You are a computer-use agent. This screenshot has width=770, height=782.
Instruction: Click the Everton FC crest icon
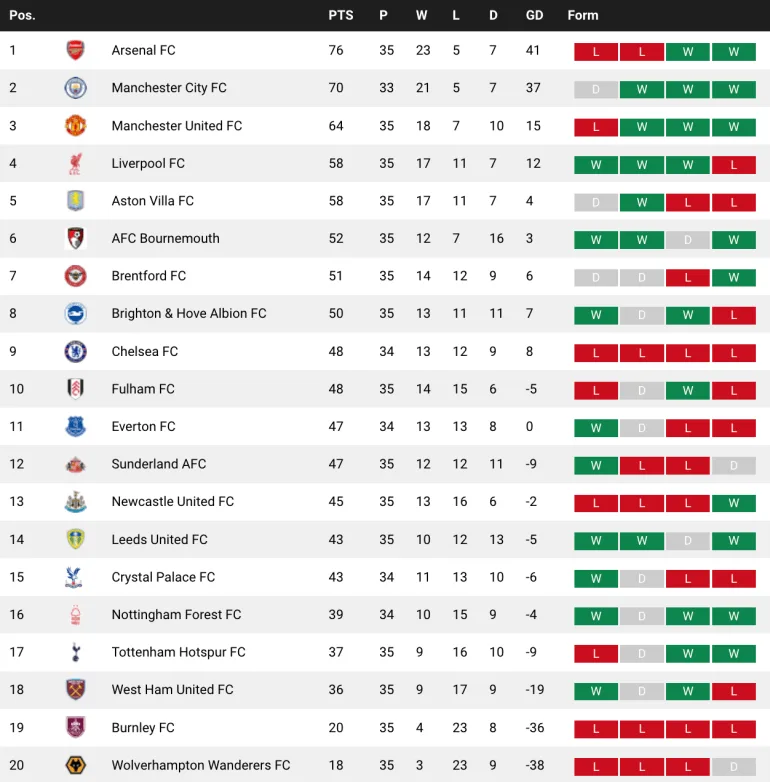point(75,427)
